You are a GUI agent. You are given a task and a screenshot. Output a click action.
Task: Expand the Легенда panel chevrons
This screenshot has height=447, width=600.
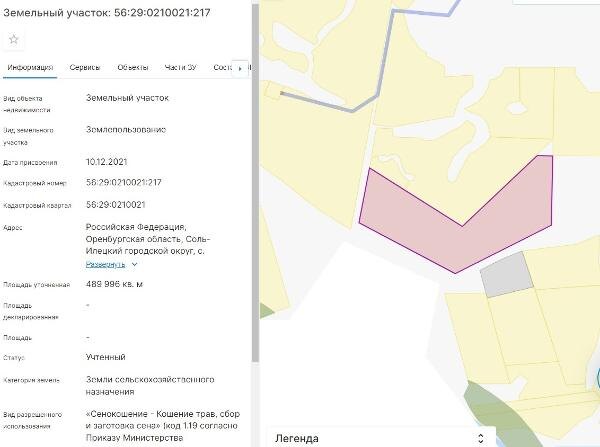click(481, 439)
